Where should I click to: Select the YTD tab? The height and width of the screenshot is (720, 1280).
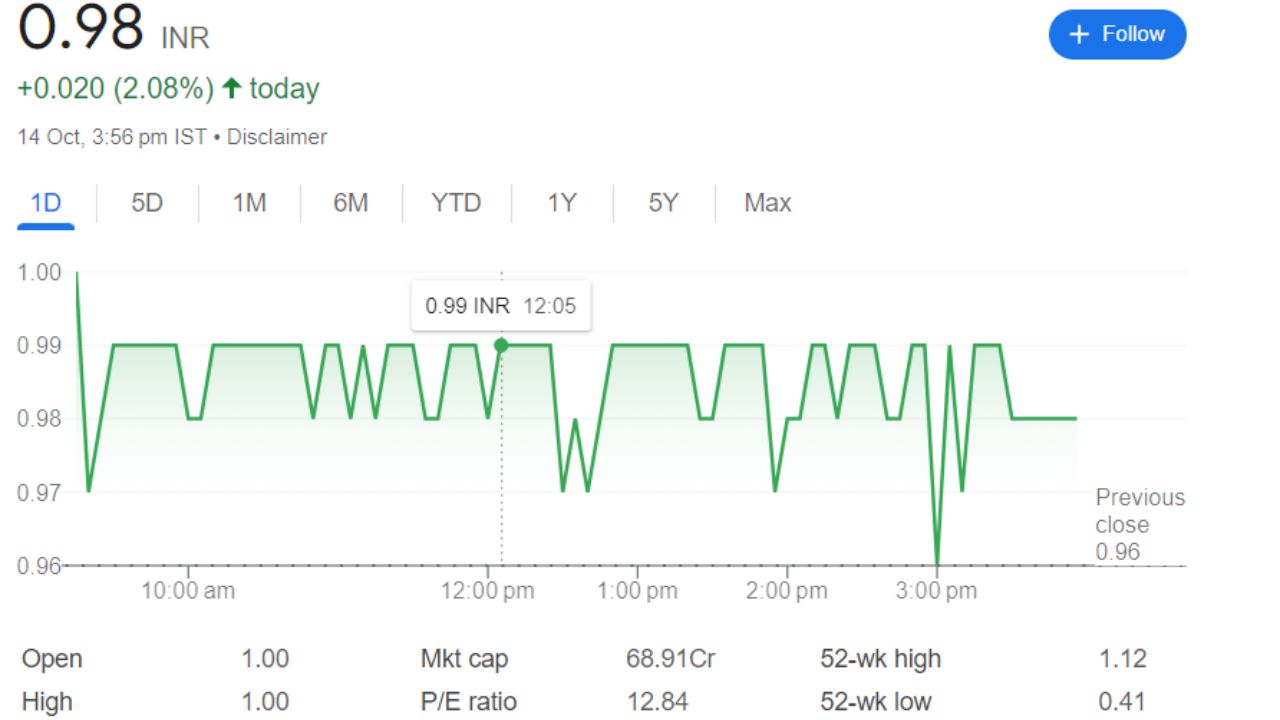456,203
